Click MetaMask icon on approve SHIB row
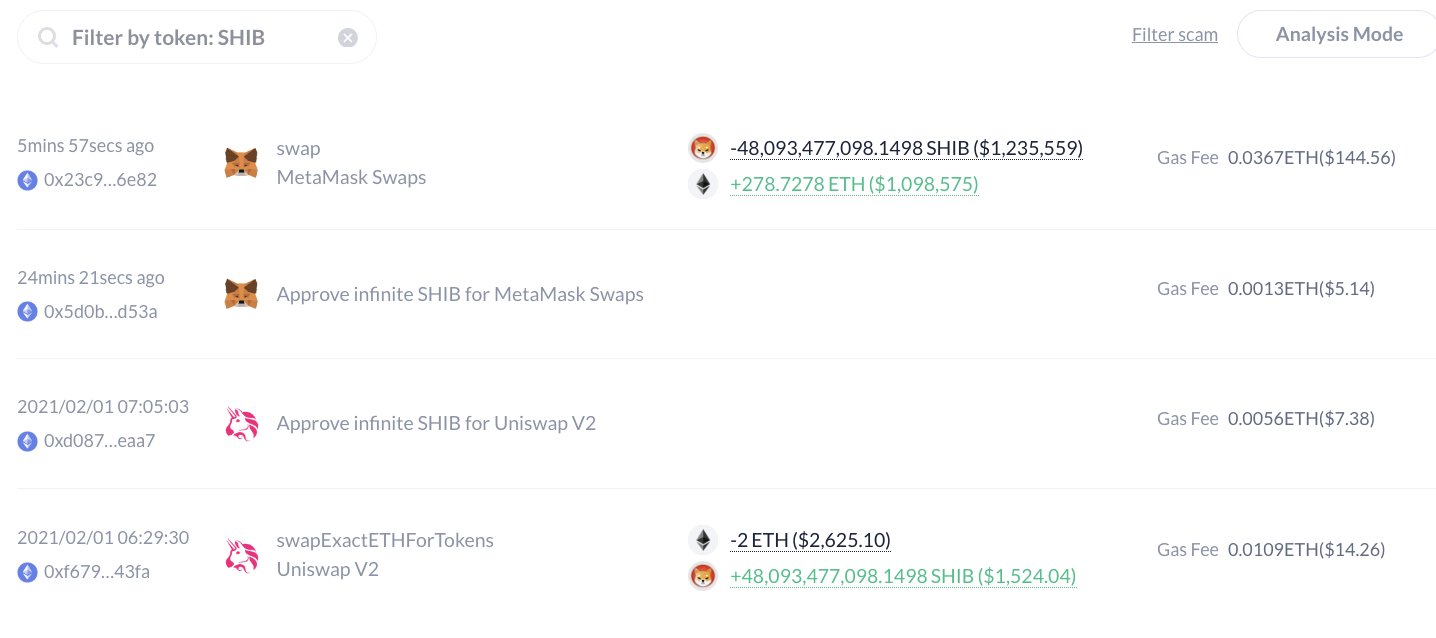This screenshot has height=638, width=1436. tap(241, 294)
